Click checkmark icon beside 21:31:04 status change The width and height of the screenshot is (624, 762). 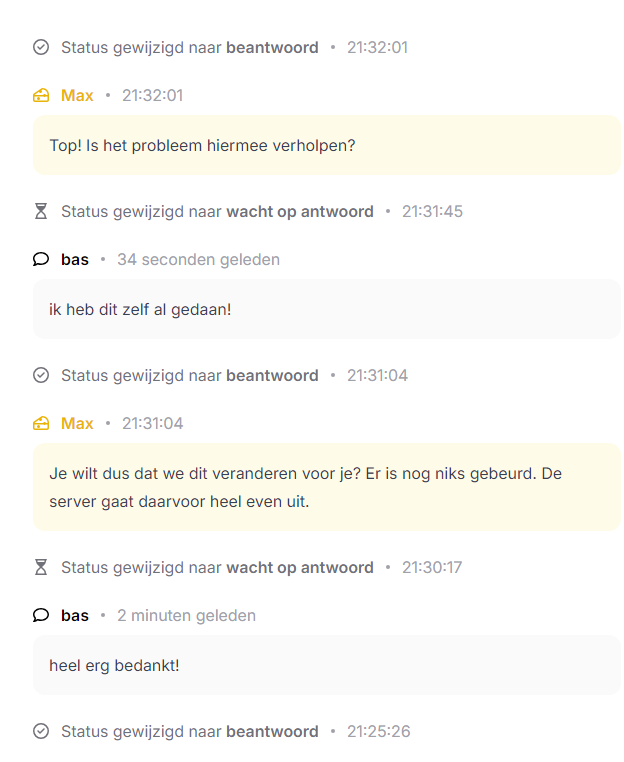(x=41, y=375)
